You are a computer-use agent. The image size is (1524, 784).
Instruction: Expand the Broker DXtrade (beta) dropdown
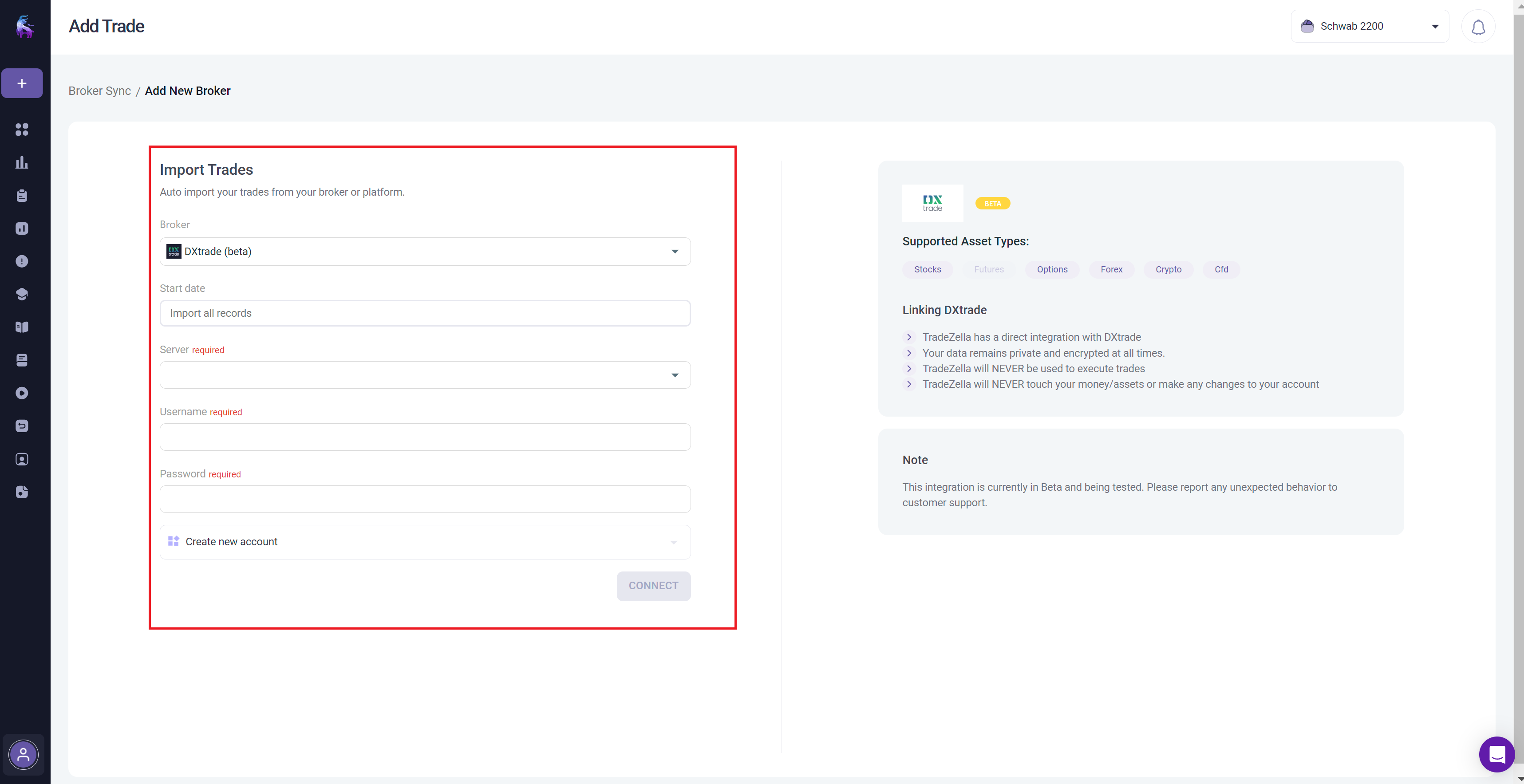point(425,252)
